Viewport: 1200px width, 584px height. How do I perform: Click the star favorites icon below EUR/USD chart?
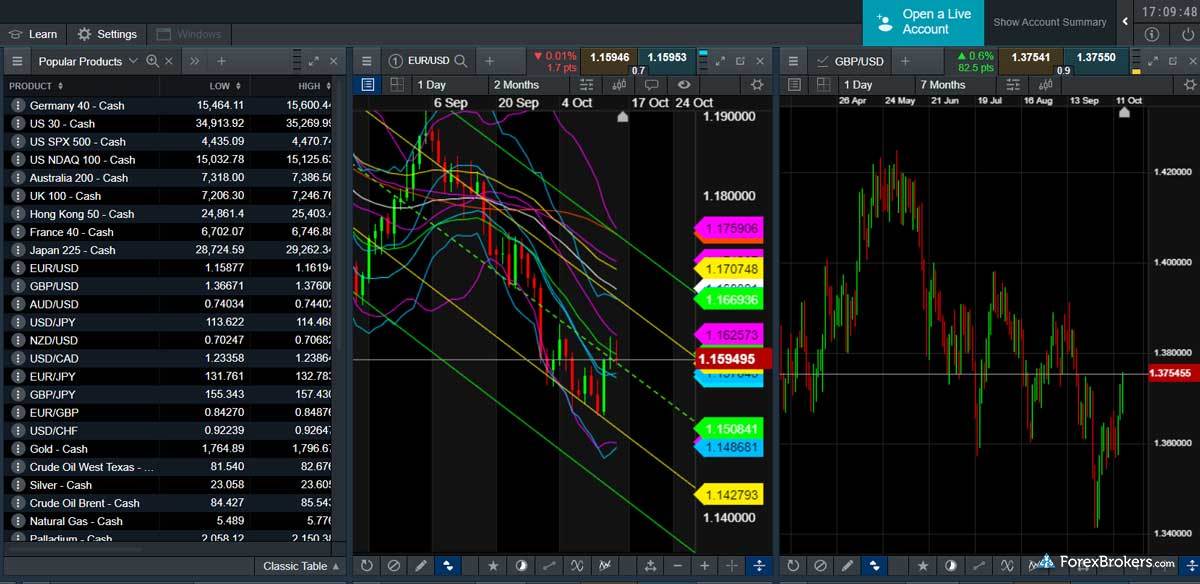pos(493,566)
